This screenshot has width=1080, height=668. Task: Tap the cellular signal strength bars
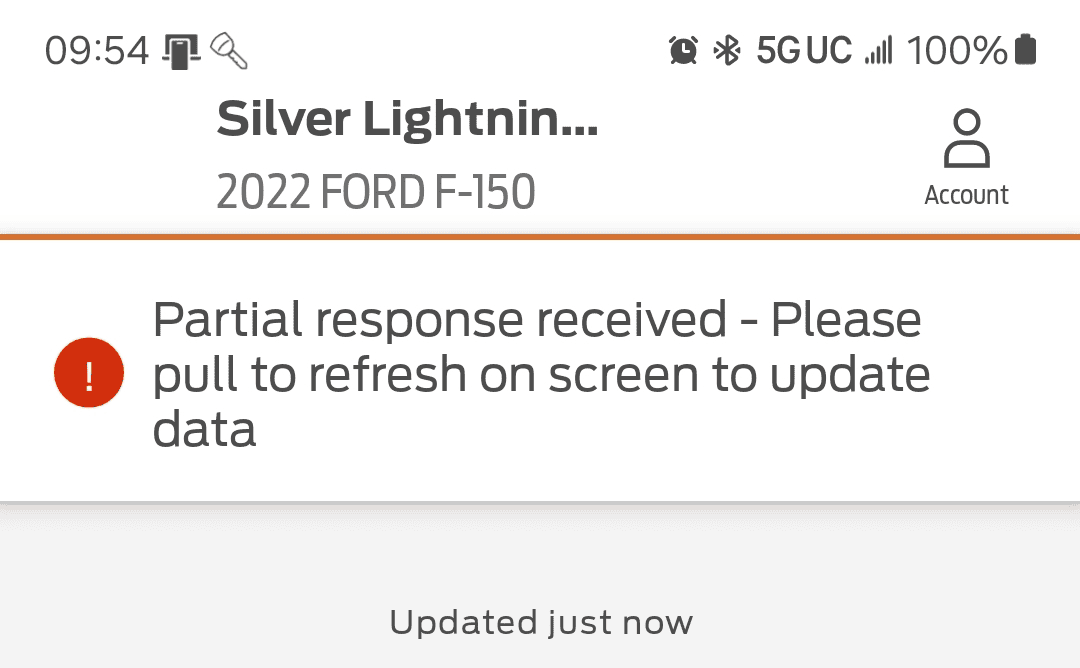(878, 51)
